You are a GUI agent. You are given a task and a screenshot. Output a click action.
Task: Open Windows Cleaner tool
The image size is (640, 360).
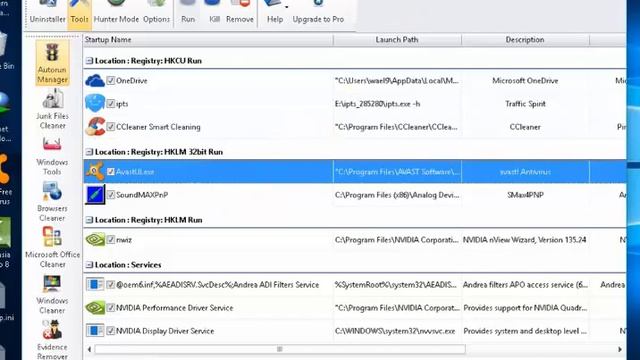[x=52, y=294]
